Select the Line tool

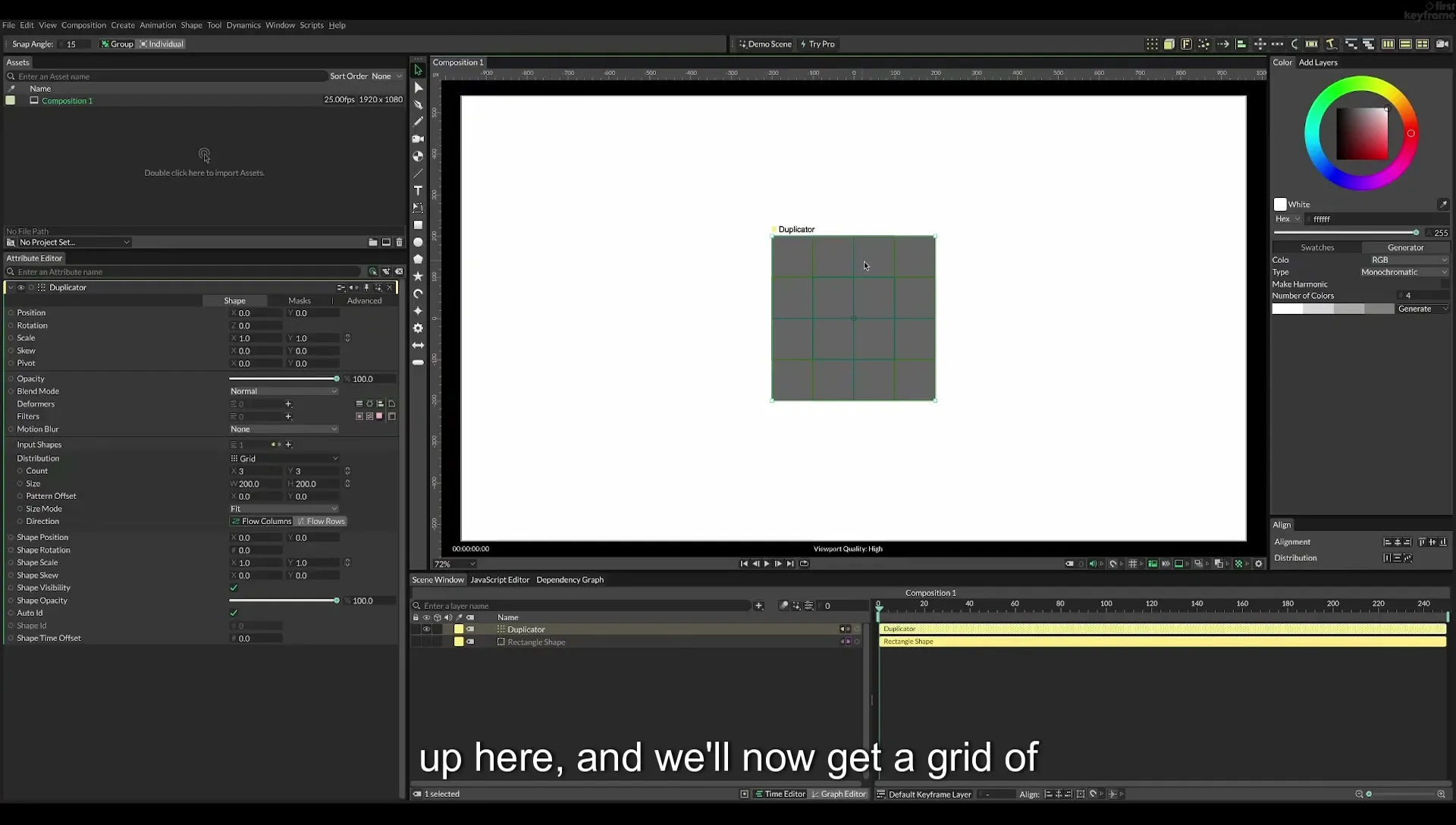point(418,174)
